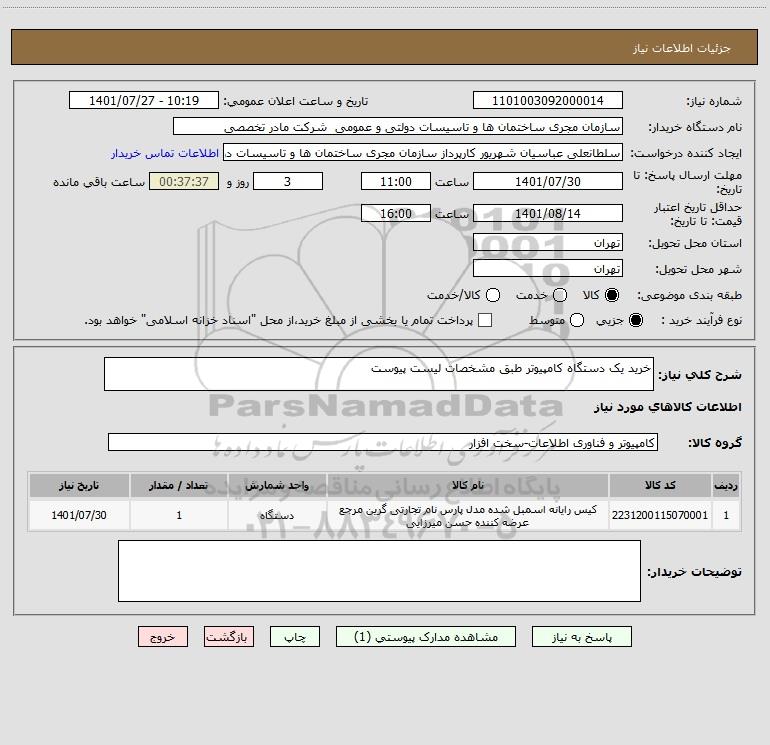
Task: Click the deadline hour field 11:00
Action: (x=396, y=181)
